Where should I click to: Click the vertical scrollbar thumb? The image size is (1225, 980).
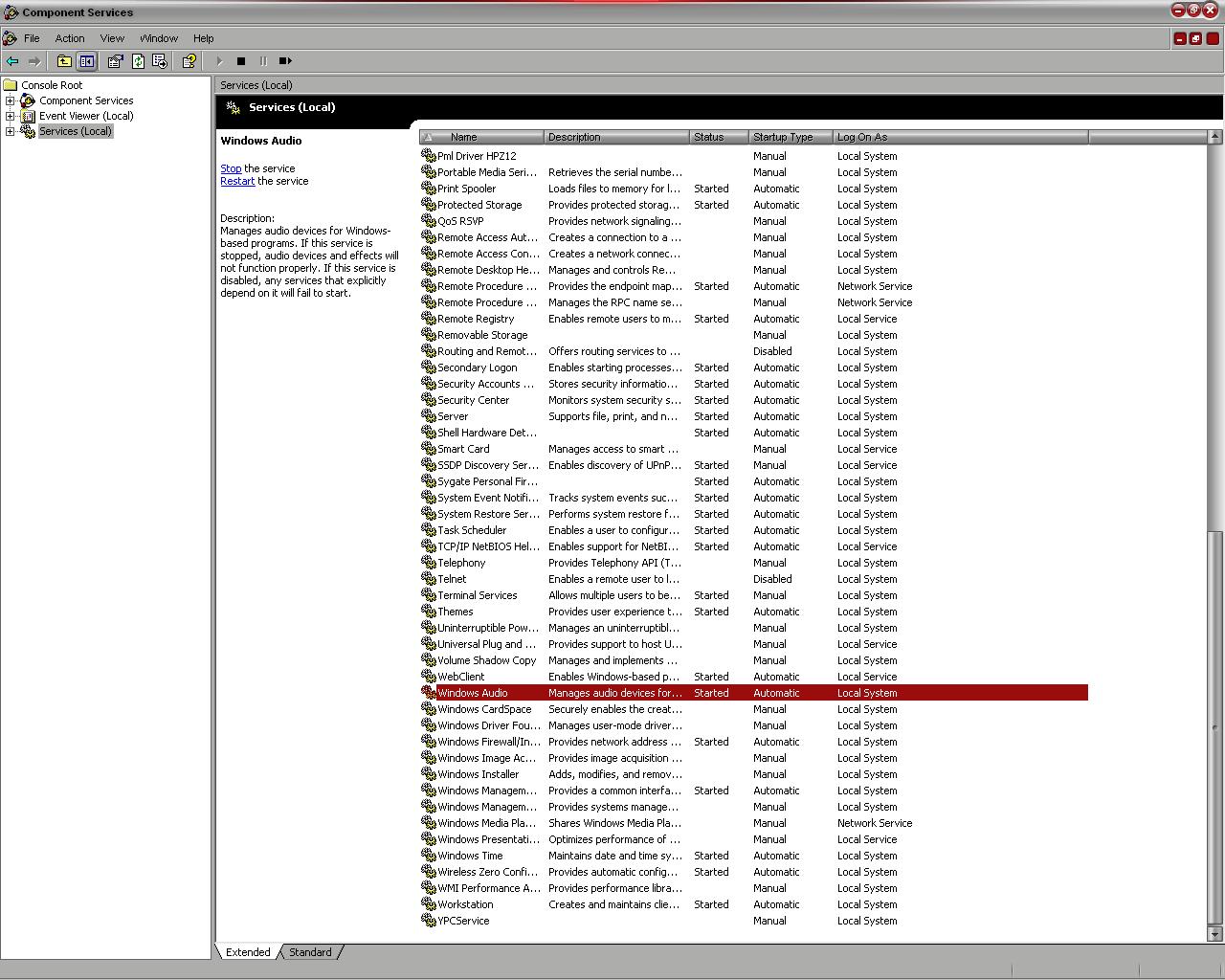click(x=1215, y=727)
